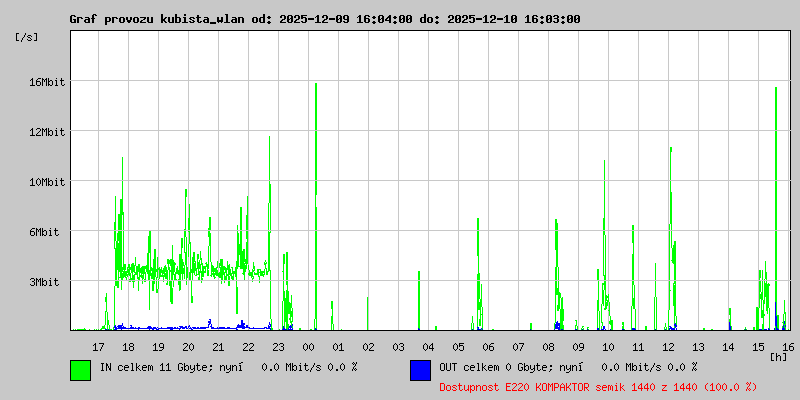Click hour label '16' on x-axis
This screenshot has height=400, width=800.
[x=787, y=347]
